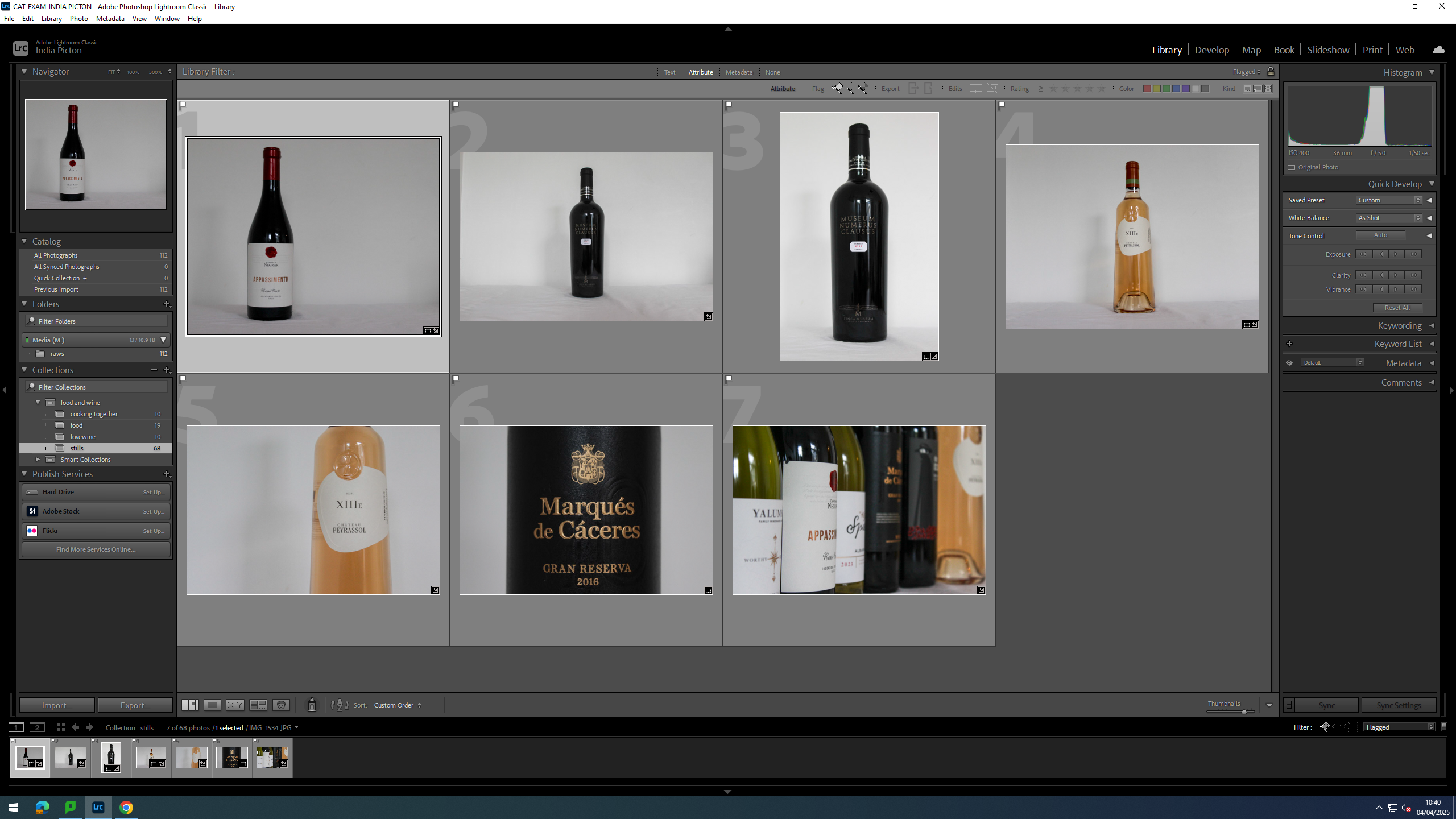Click Find More Services Online
Image resolution: width=1456 pixels, height=819 pixels.
tap(96, 549)
